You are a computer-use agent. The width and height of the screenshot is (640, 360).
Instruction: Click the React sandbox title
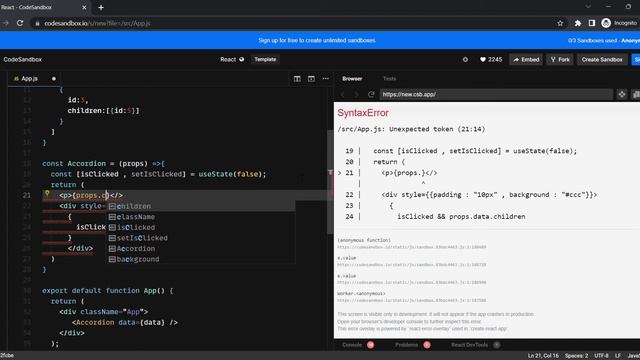pyautogui.click(x=228, y=60)
